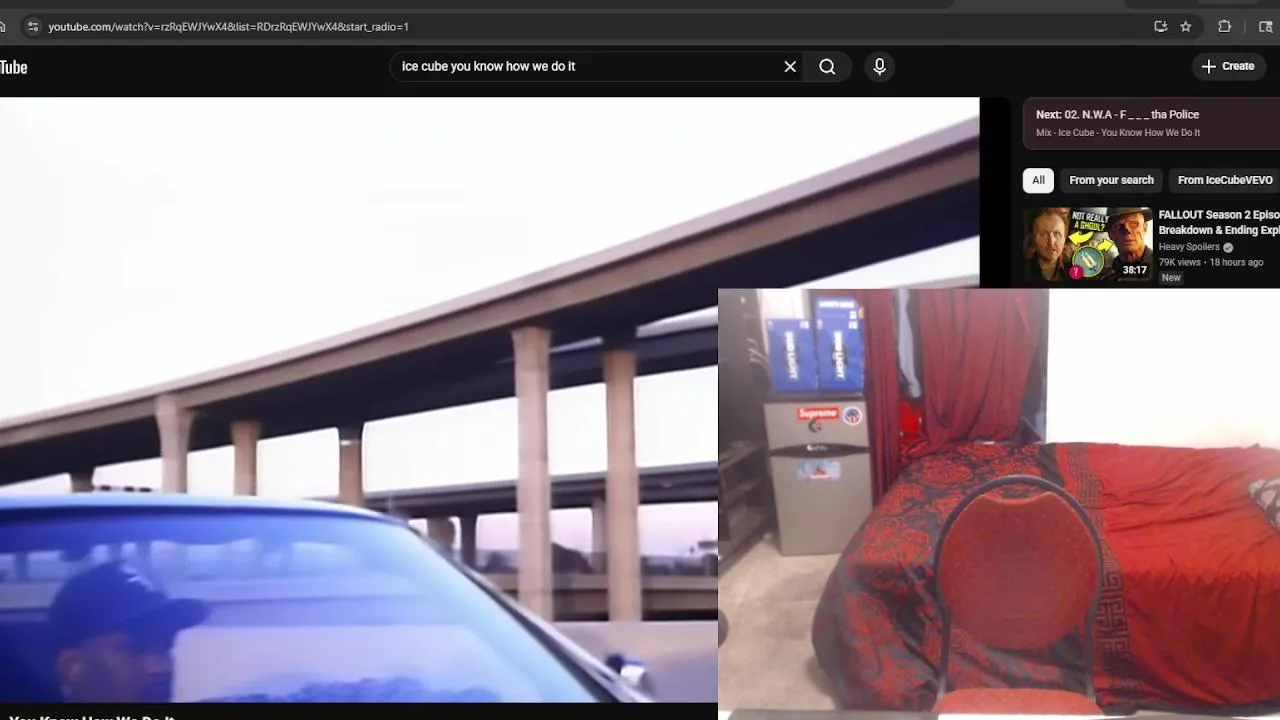Image resolution: width=1280 pixels, height=720 pixels.
Task: Click the '79K views · 18 hours ago' text
Action: (x=1211, y=262)
